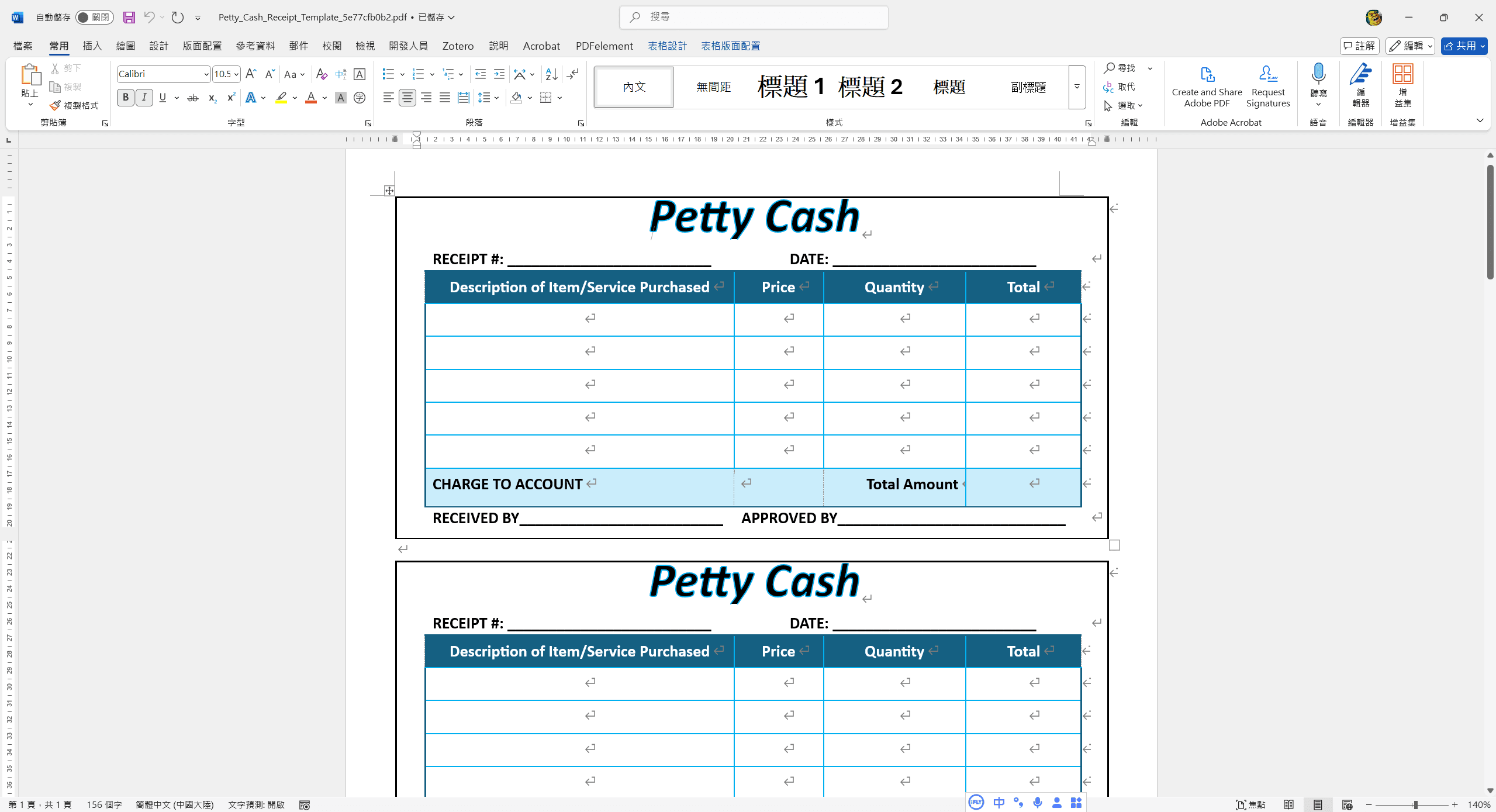1496x812 pixels.
Task: Undo the last action
Action: tap(149, 17)
